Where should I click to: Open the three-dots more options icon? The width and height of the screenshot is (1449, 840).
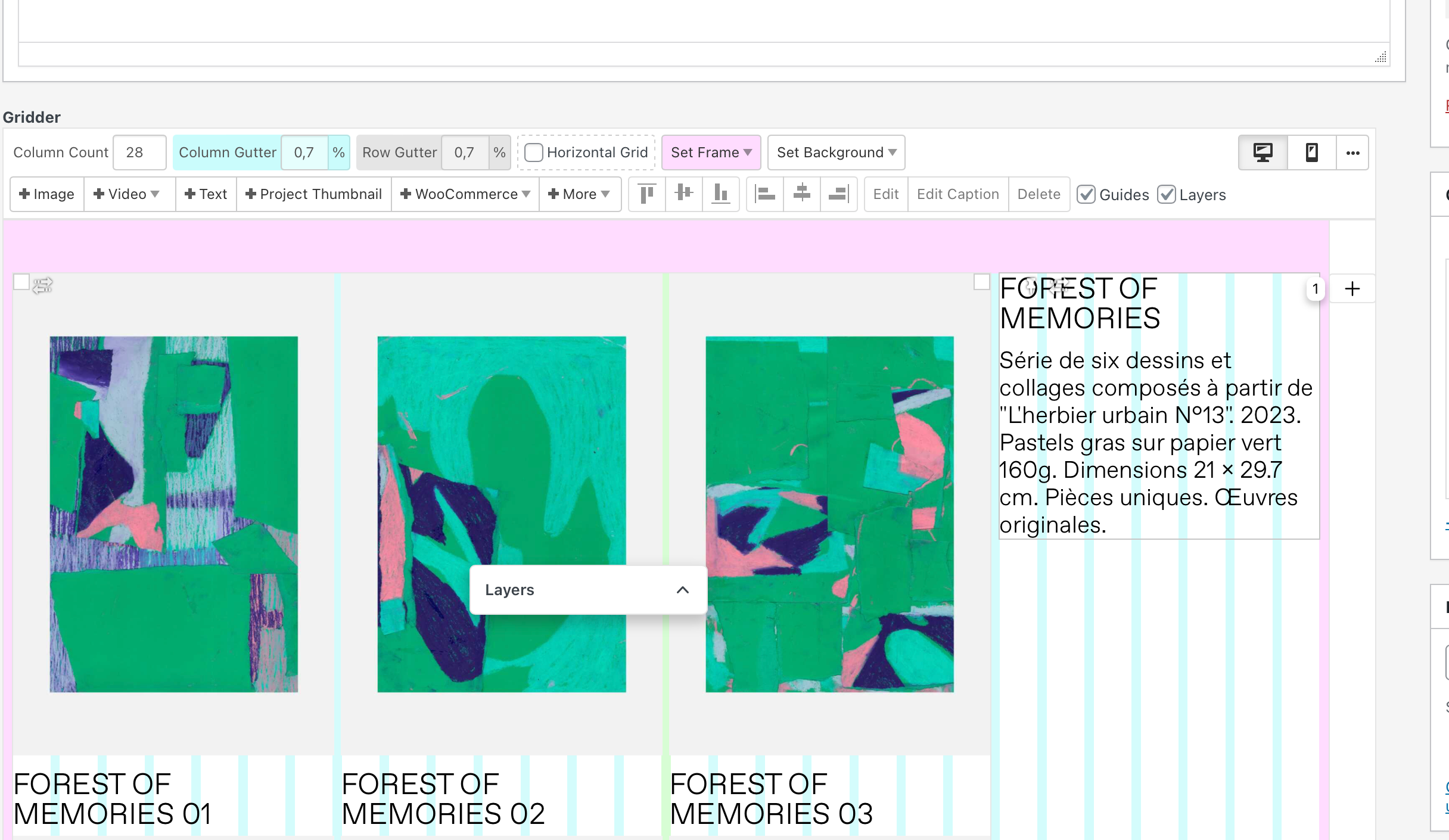1352,153
